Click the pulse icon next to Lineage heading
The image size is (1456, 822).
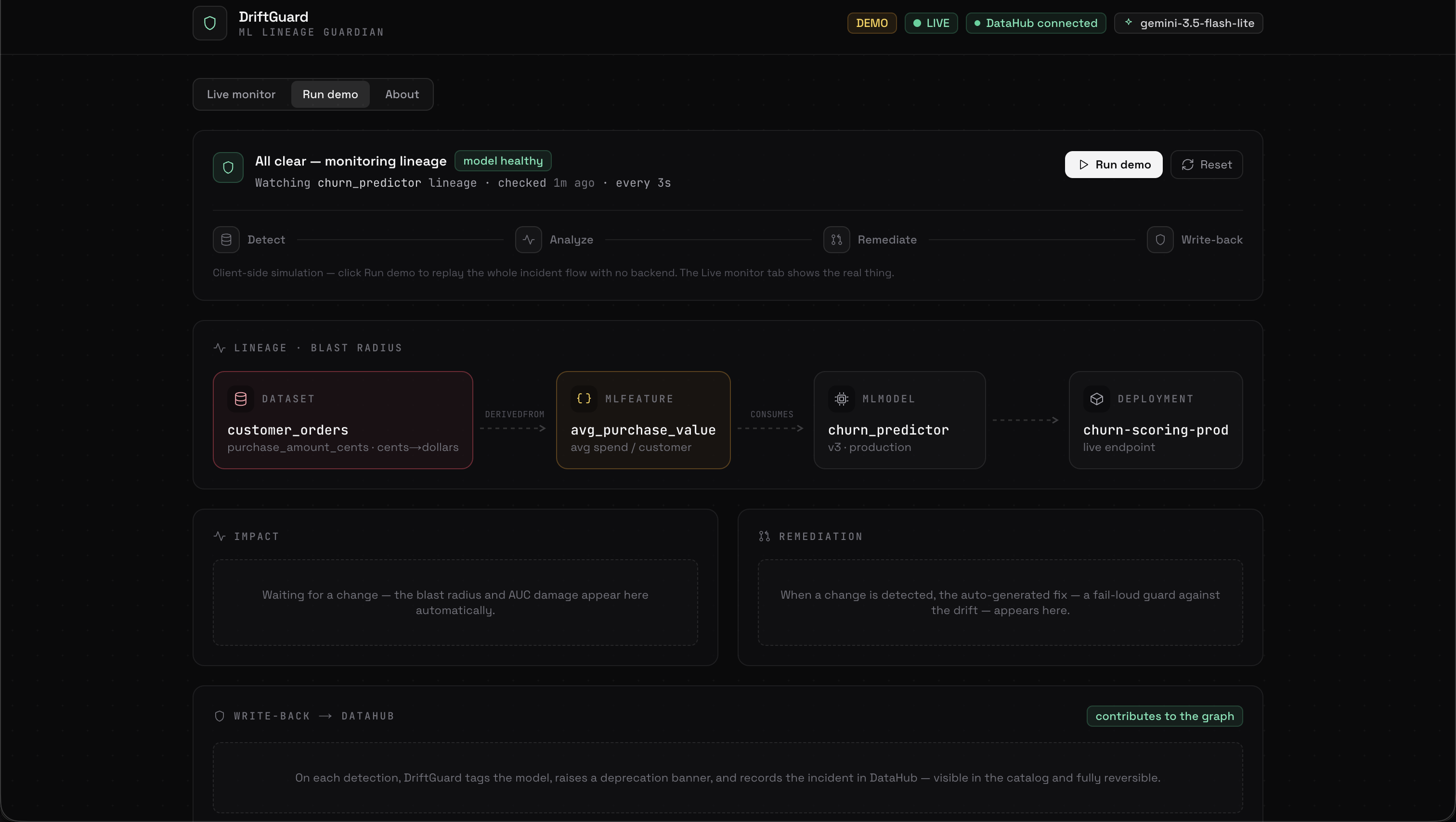click(x=219, y=348)
